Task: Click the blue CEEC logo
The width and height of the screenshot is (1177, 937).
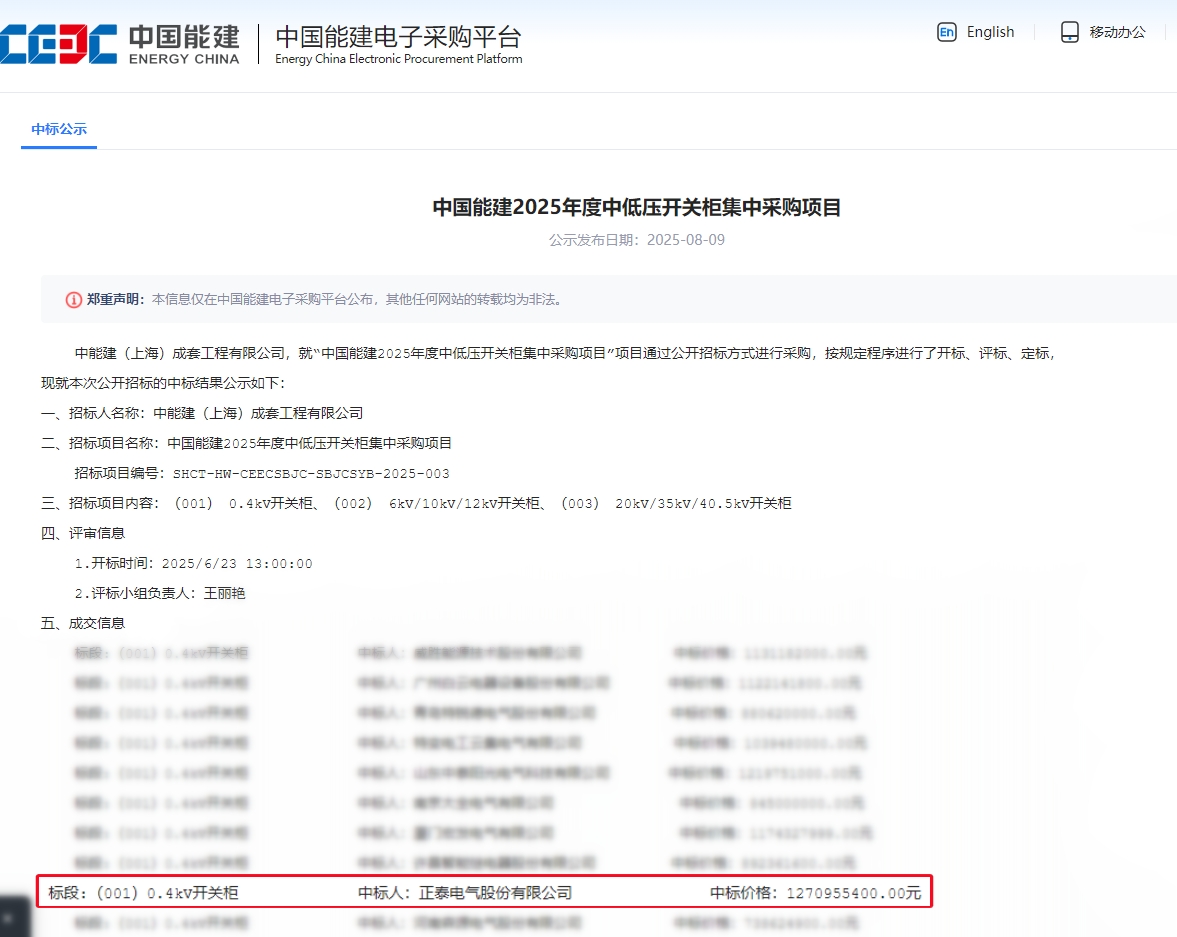Action: click(59, 44)
